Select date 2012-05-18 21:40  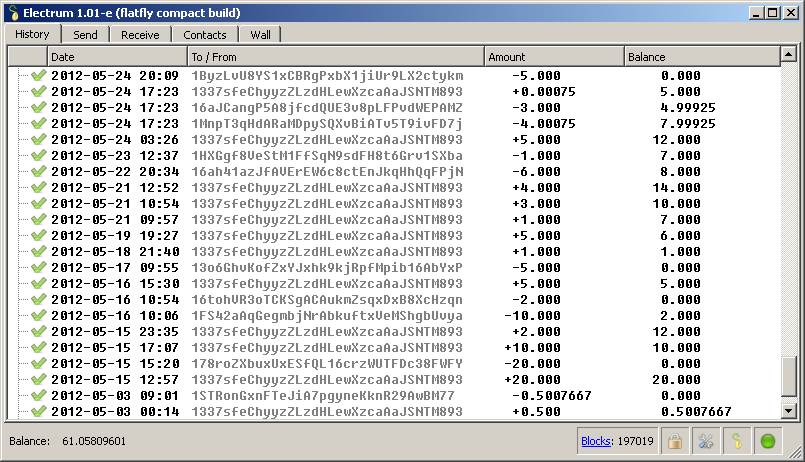pos(115,252)
